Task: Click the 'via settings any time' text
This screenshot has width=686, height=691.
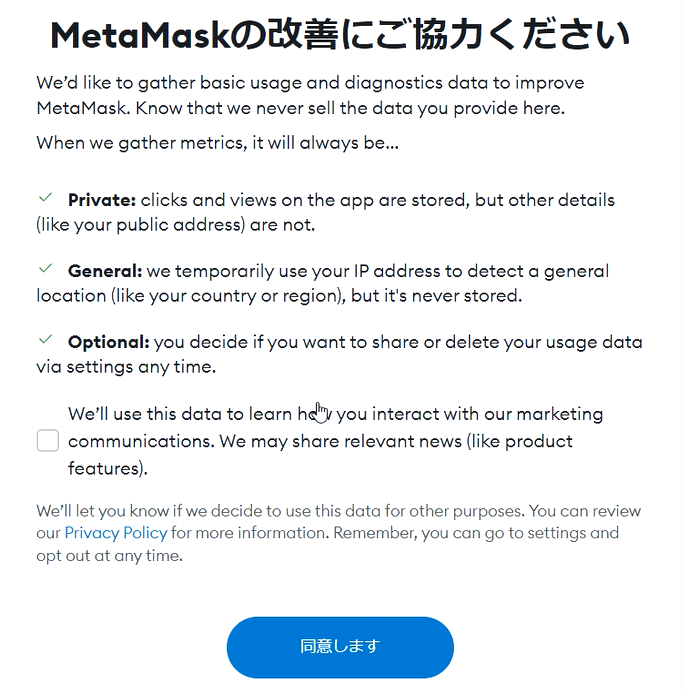Action: [x=126, y=367]
